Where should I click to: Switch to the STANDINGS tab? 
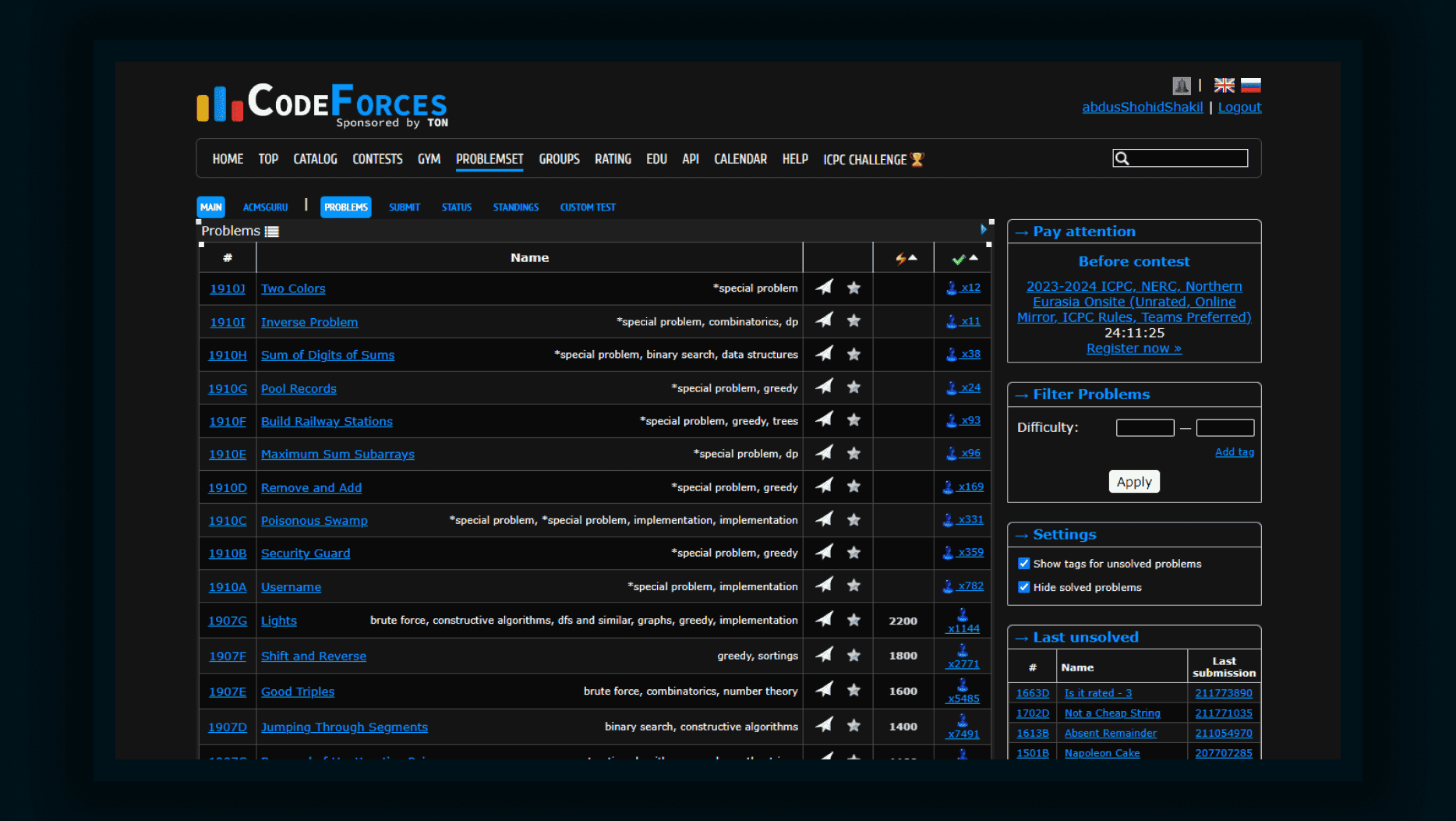click(x=515, y=207)
